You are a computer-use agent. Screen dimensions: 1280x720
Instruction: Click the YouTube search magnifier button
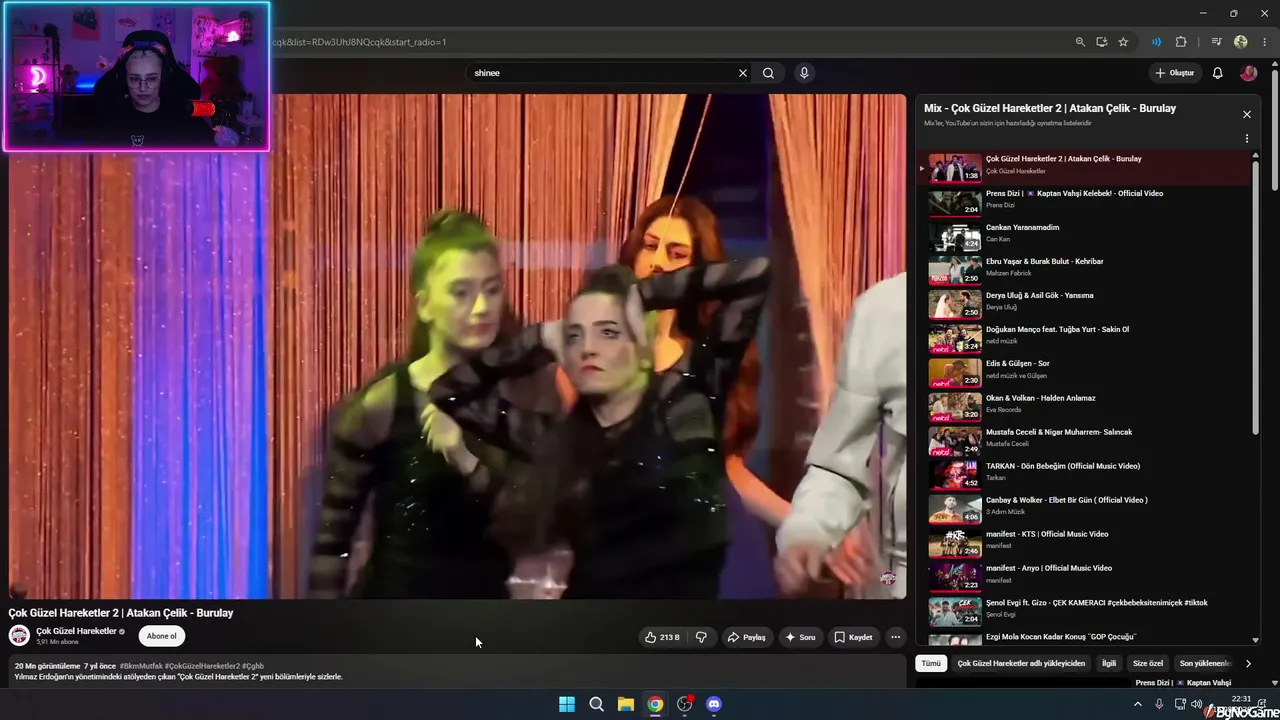point(768,73)
